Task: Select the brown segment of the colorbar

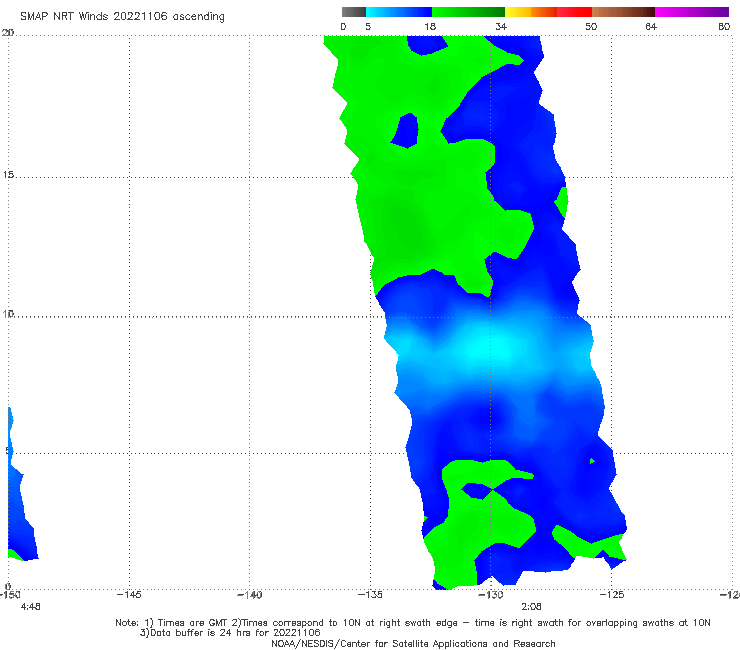Action: (623, 12)
